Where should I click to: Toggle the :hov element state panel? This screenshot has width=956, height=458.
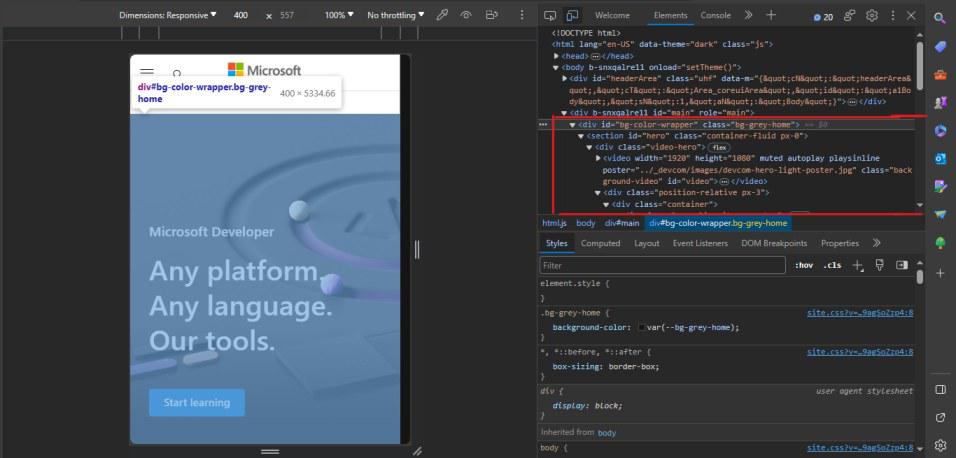804,265
